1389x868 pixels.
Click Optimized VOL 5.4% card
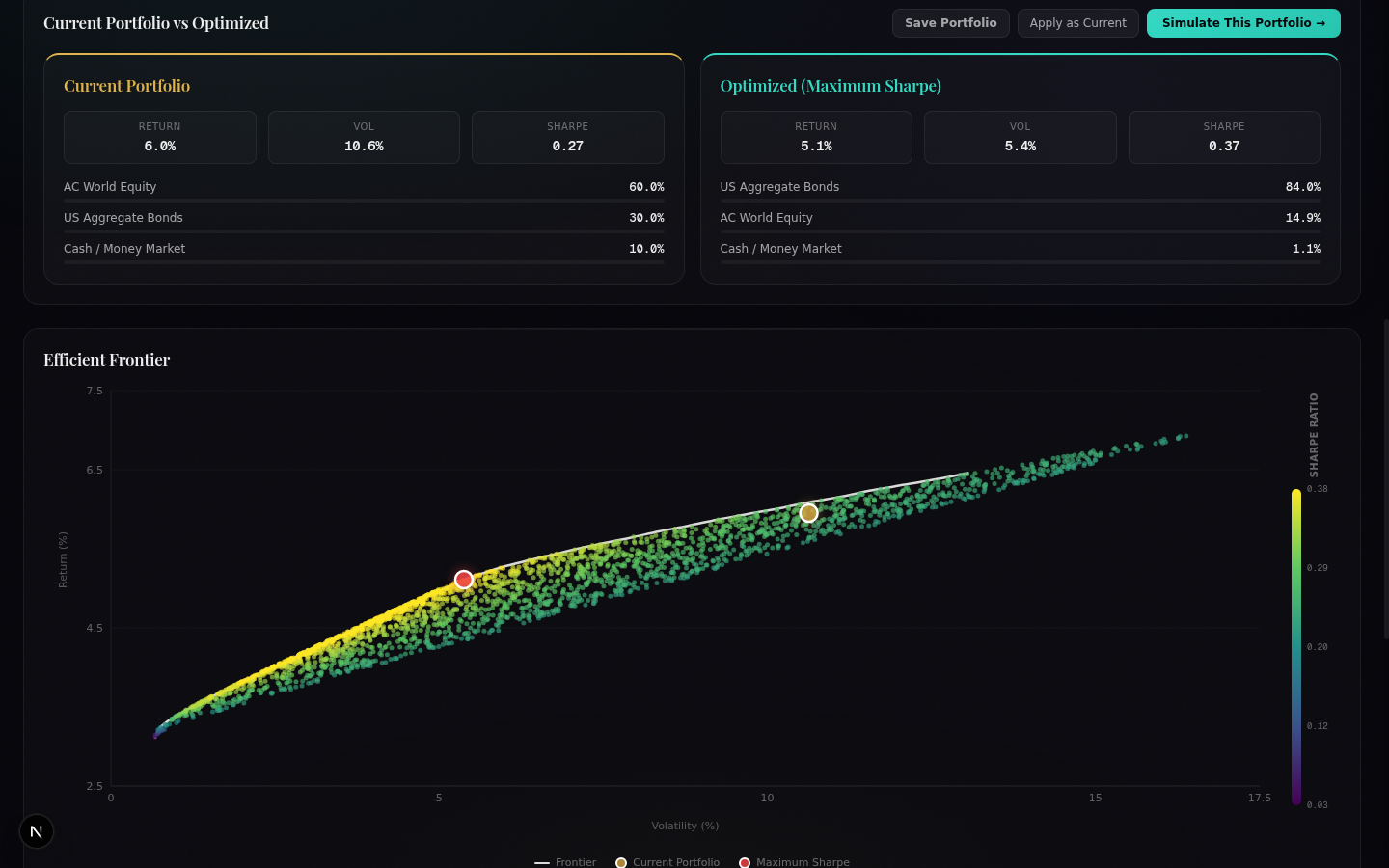pos(1020,137)
